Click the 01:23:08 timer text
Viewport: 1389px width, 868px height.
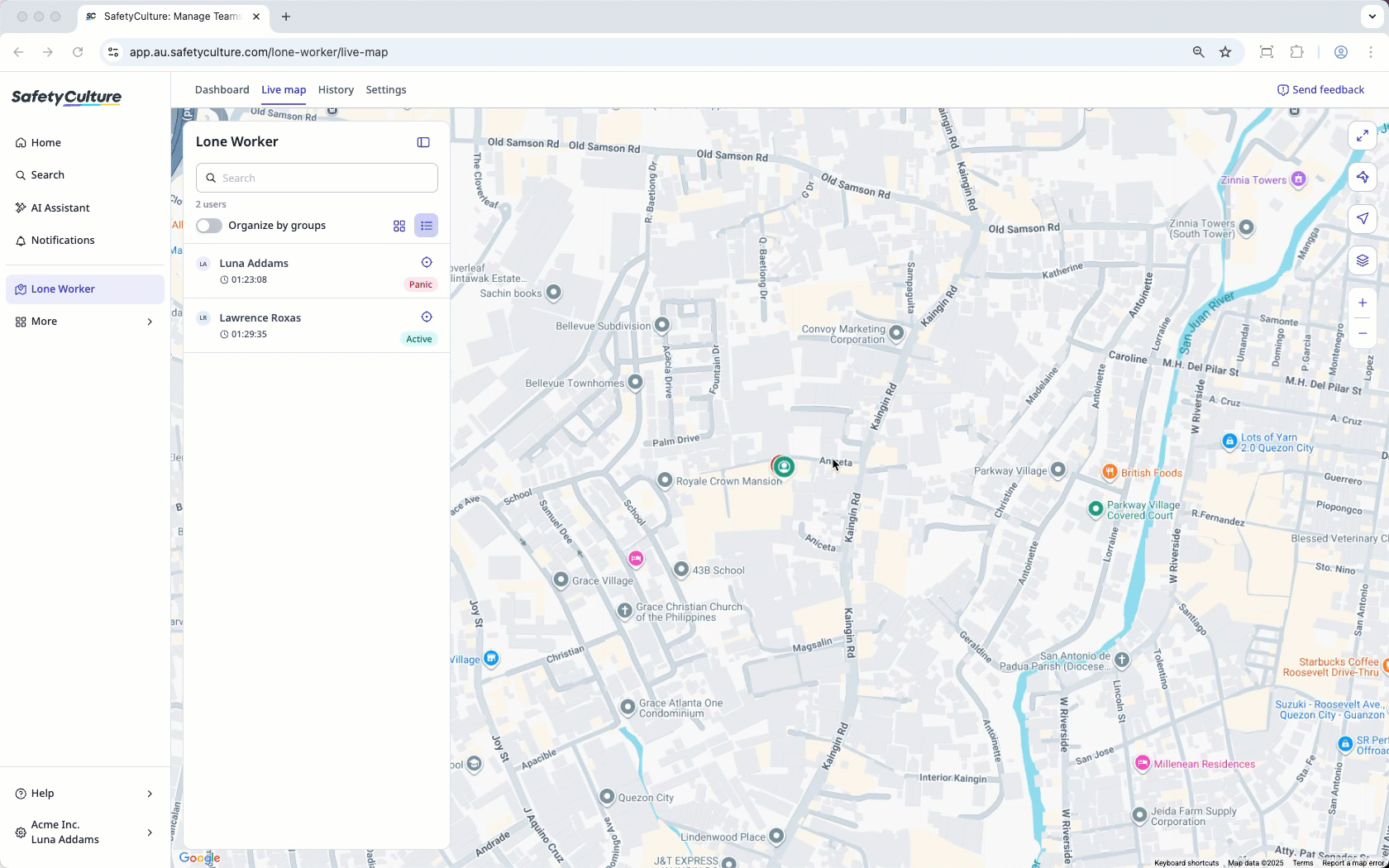click(249, 279)
